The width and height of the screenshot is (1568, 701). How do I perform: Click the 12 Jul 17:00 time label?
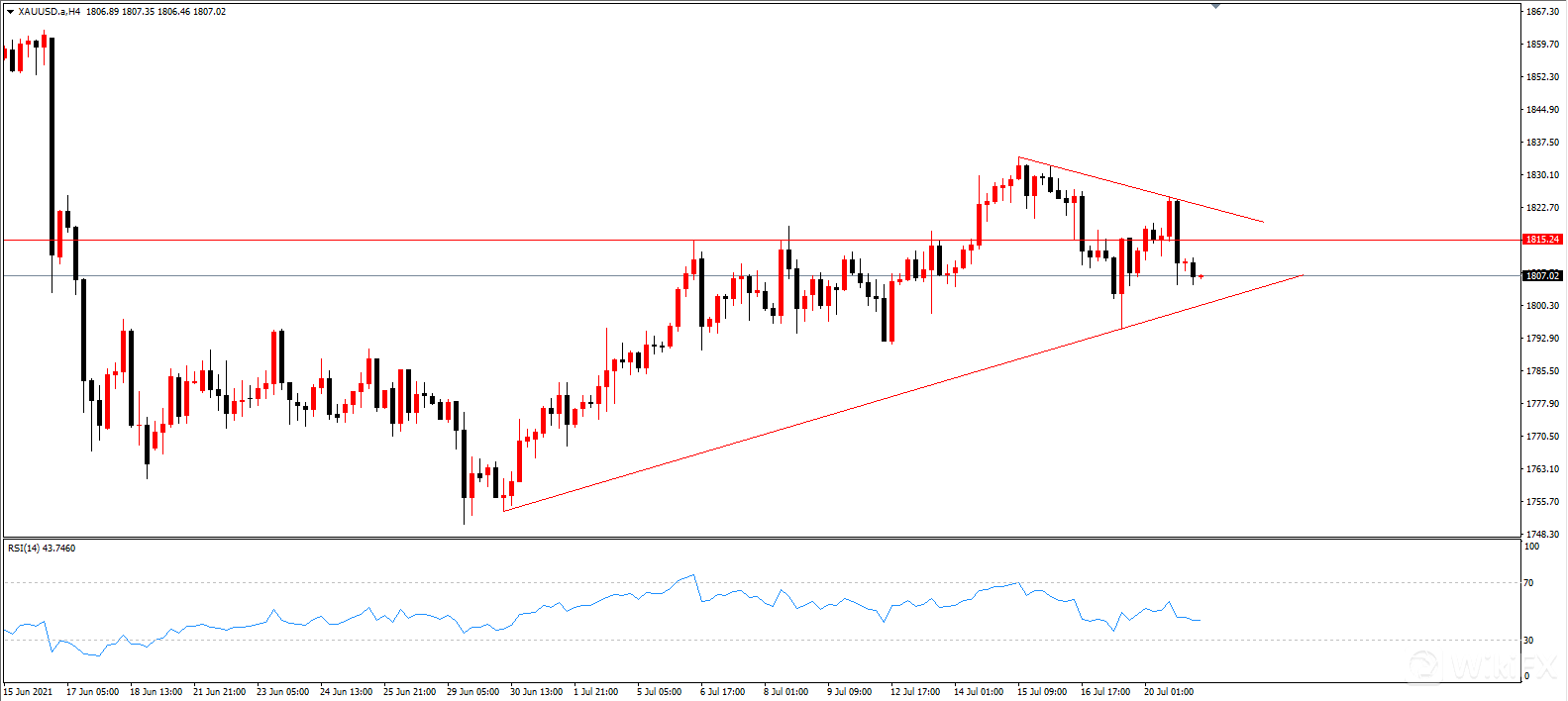tap(915, 692)
